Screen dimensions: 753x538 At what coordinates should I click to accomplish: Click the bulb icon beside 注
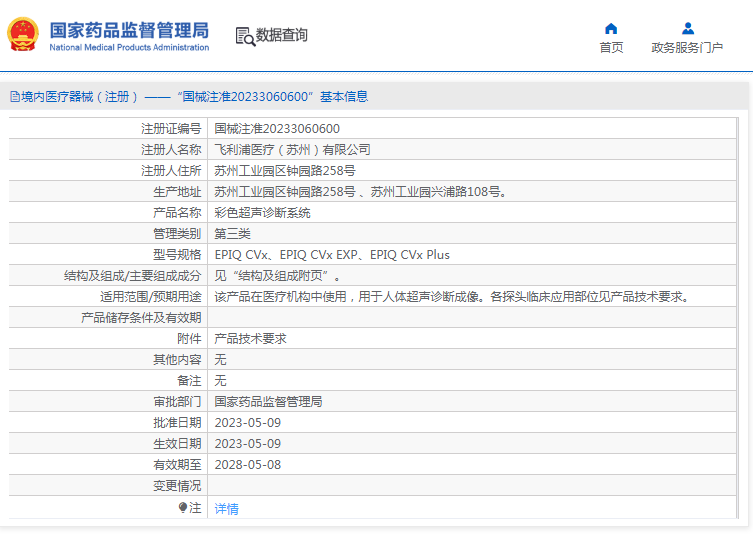click(x=182, y=507)
